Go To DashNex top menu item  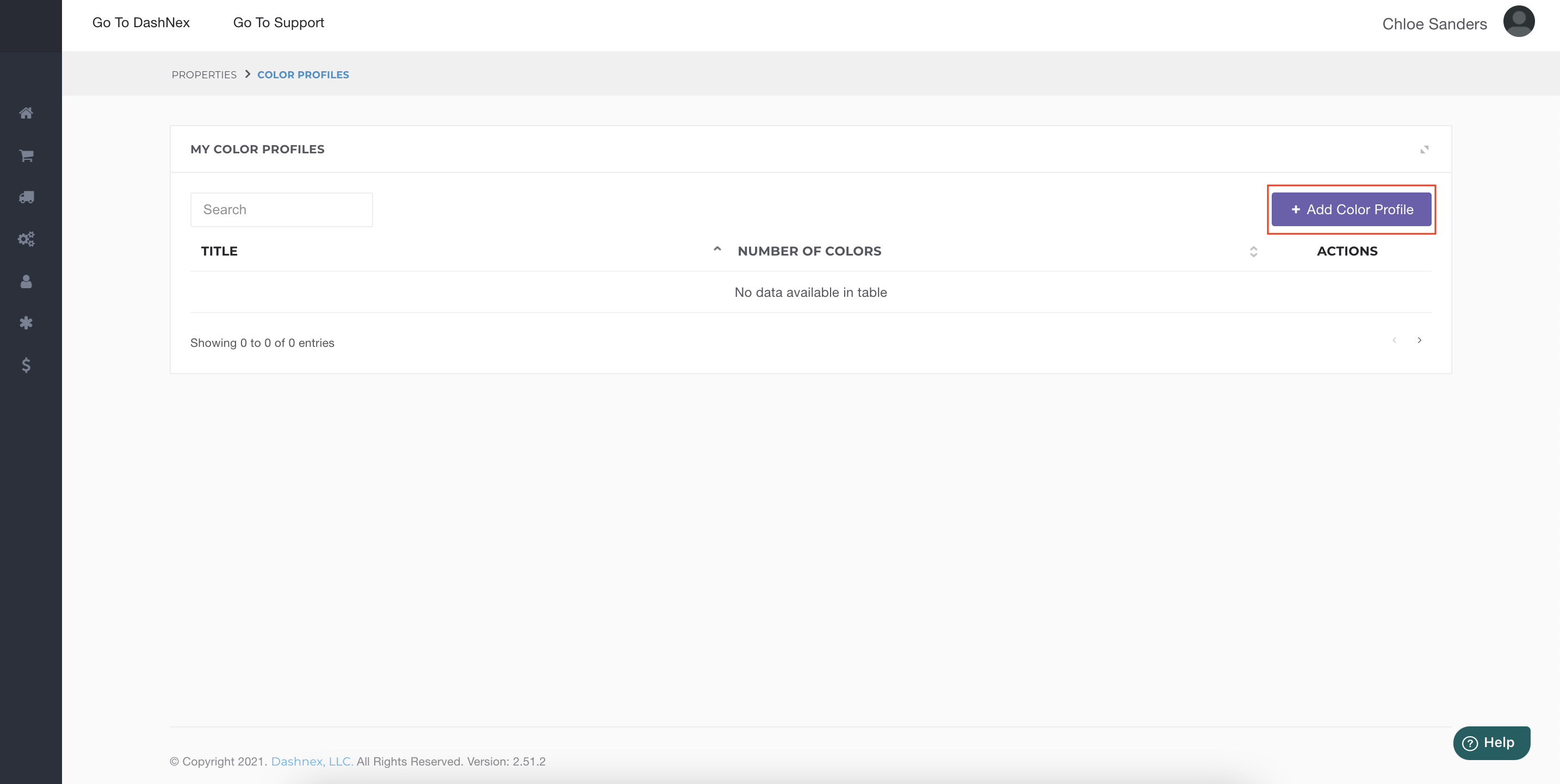pyautogui.click(x=140, y=22)
